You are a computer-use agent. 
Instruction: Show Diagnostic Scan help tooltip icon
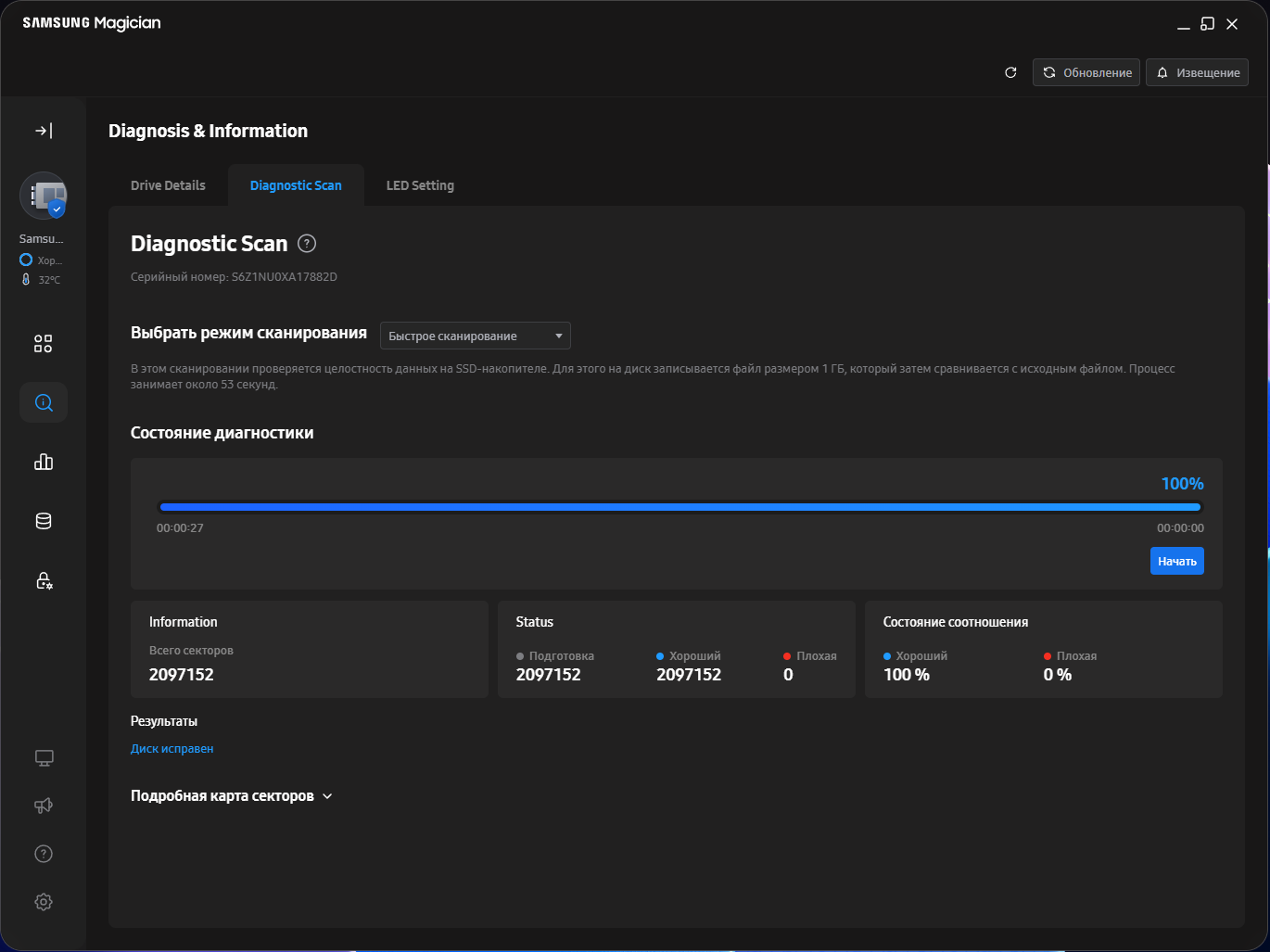307,244
